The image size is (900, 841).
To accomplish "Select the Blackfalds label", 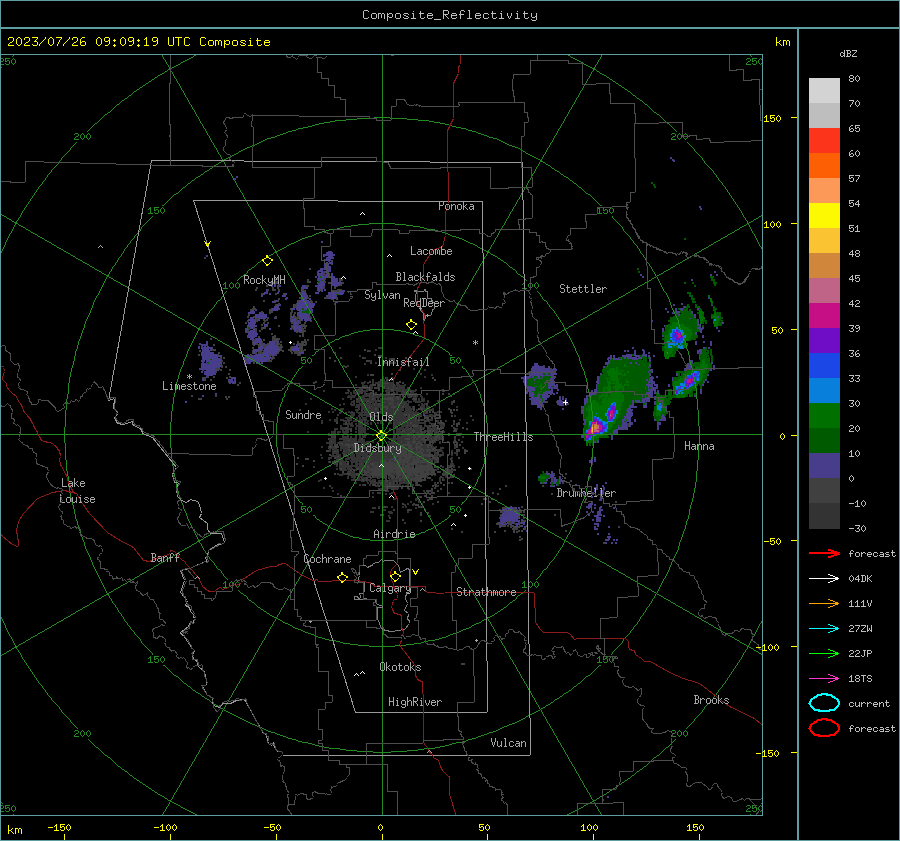I will pos(425,277).
